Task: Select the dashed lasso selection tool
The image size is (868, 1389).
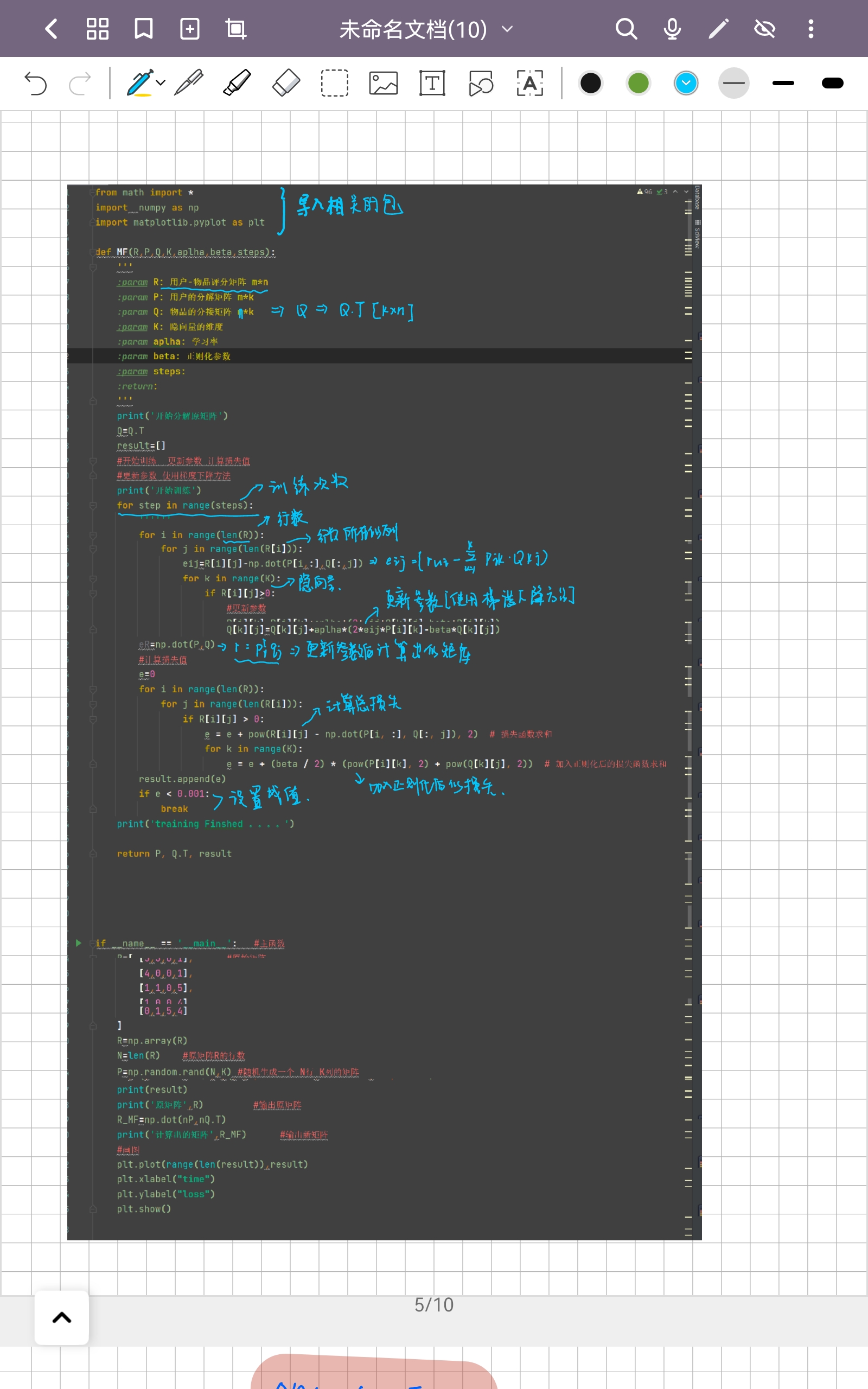Action: point(335,82)
